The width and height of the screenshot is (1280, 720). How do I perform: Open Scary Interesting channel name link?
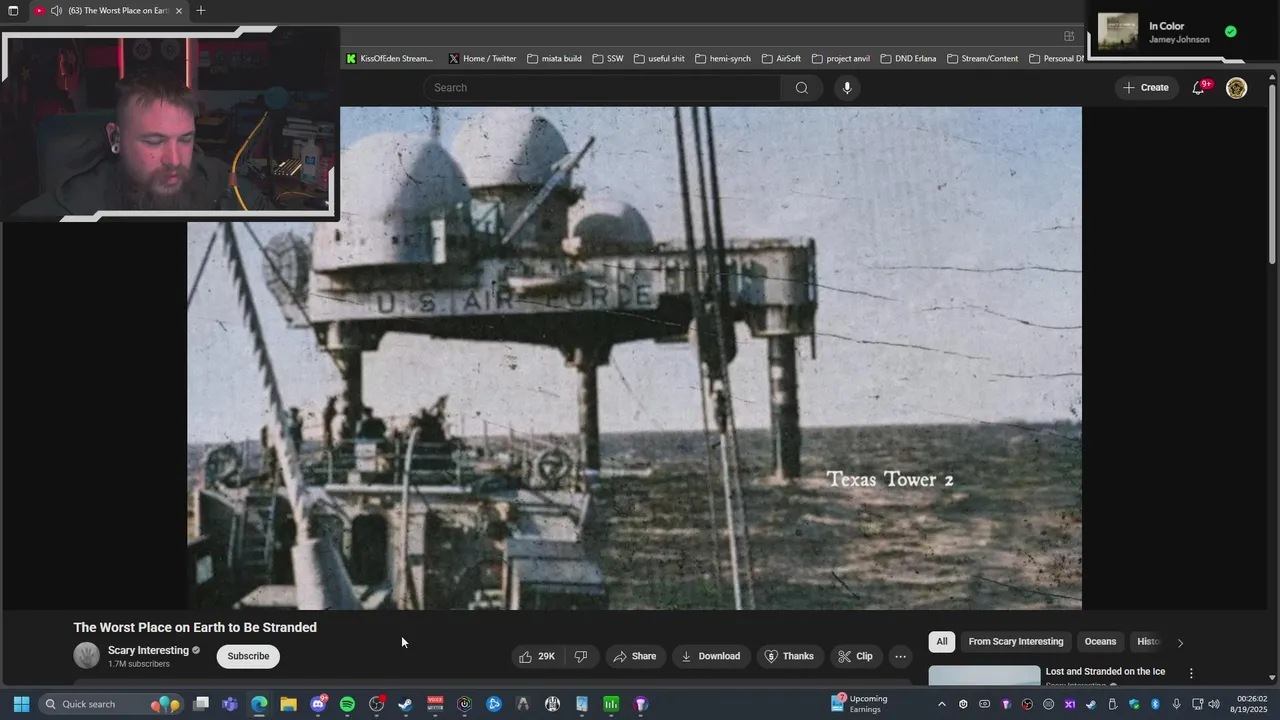[148, 651]
